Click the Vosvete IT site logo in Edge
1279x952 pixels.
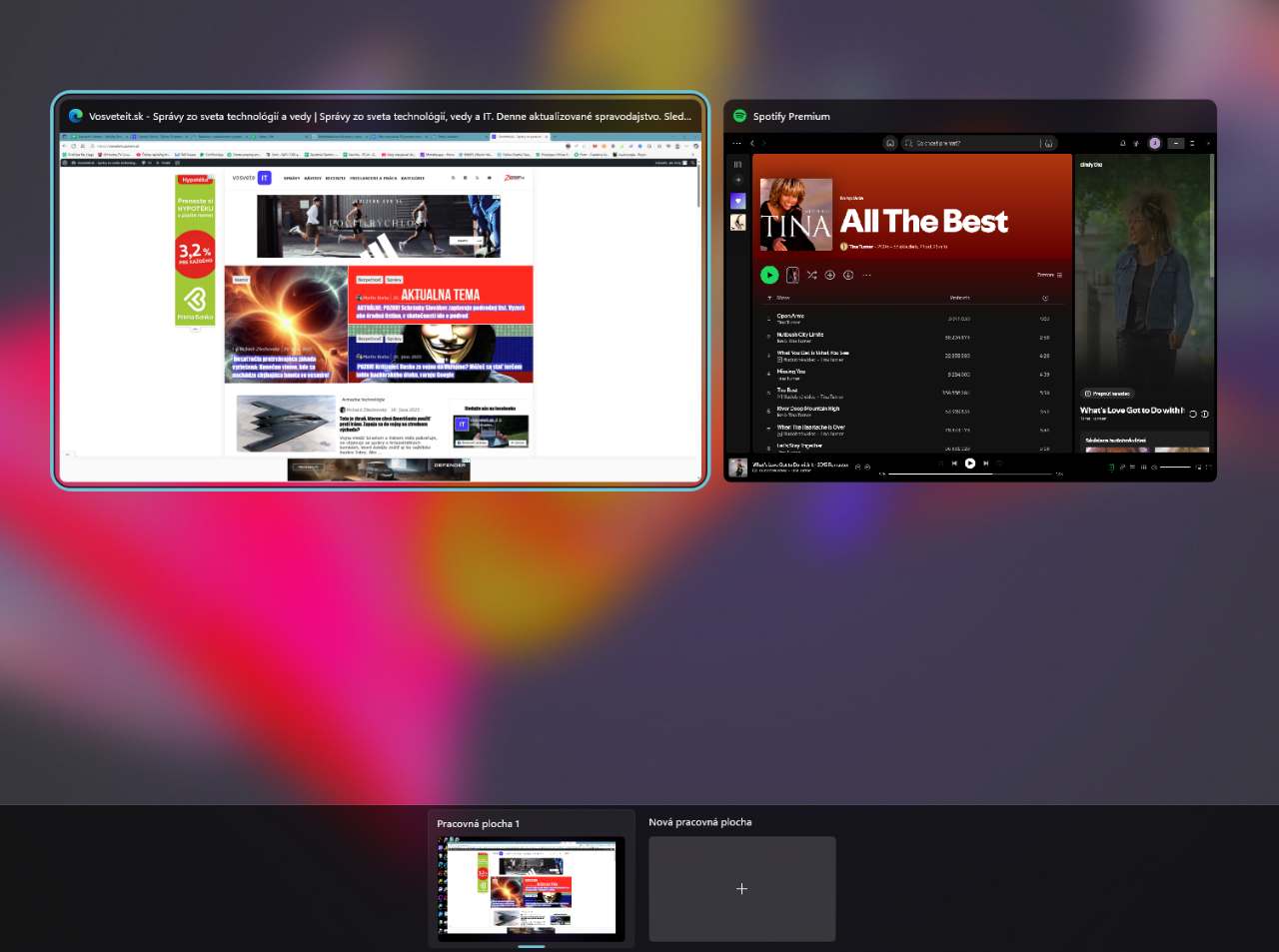[252, 178]
